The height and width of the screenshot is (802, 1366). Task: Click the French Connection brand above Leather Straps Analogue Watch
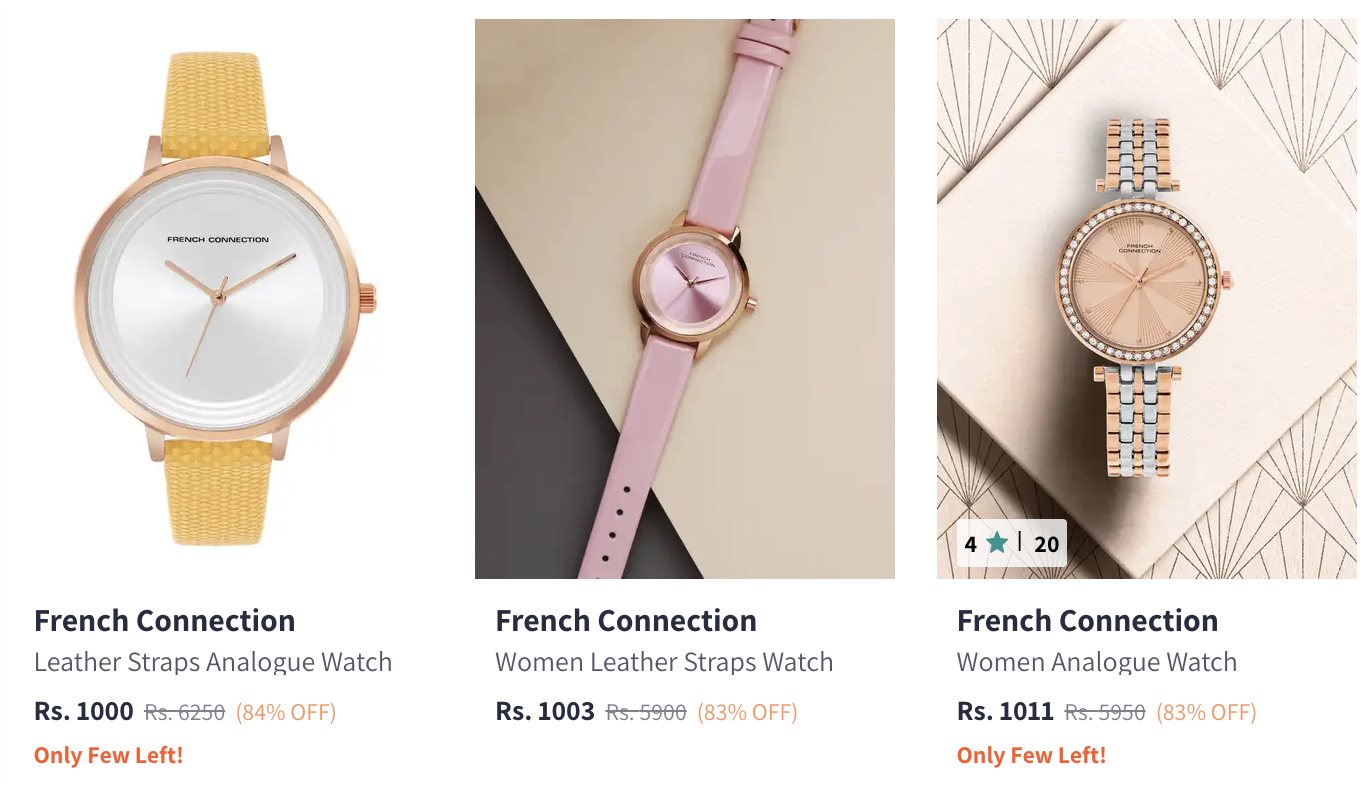[165, 620]
